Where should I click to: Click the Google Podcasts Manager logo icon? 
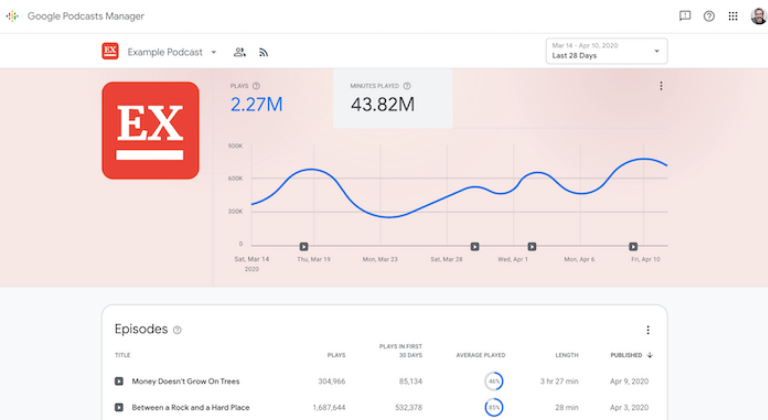pos(12,16)
